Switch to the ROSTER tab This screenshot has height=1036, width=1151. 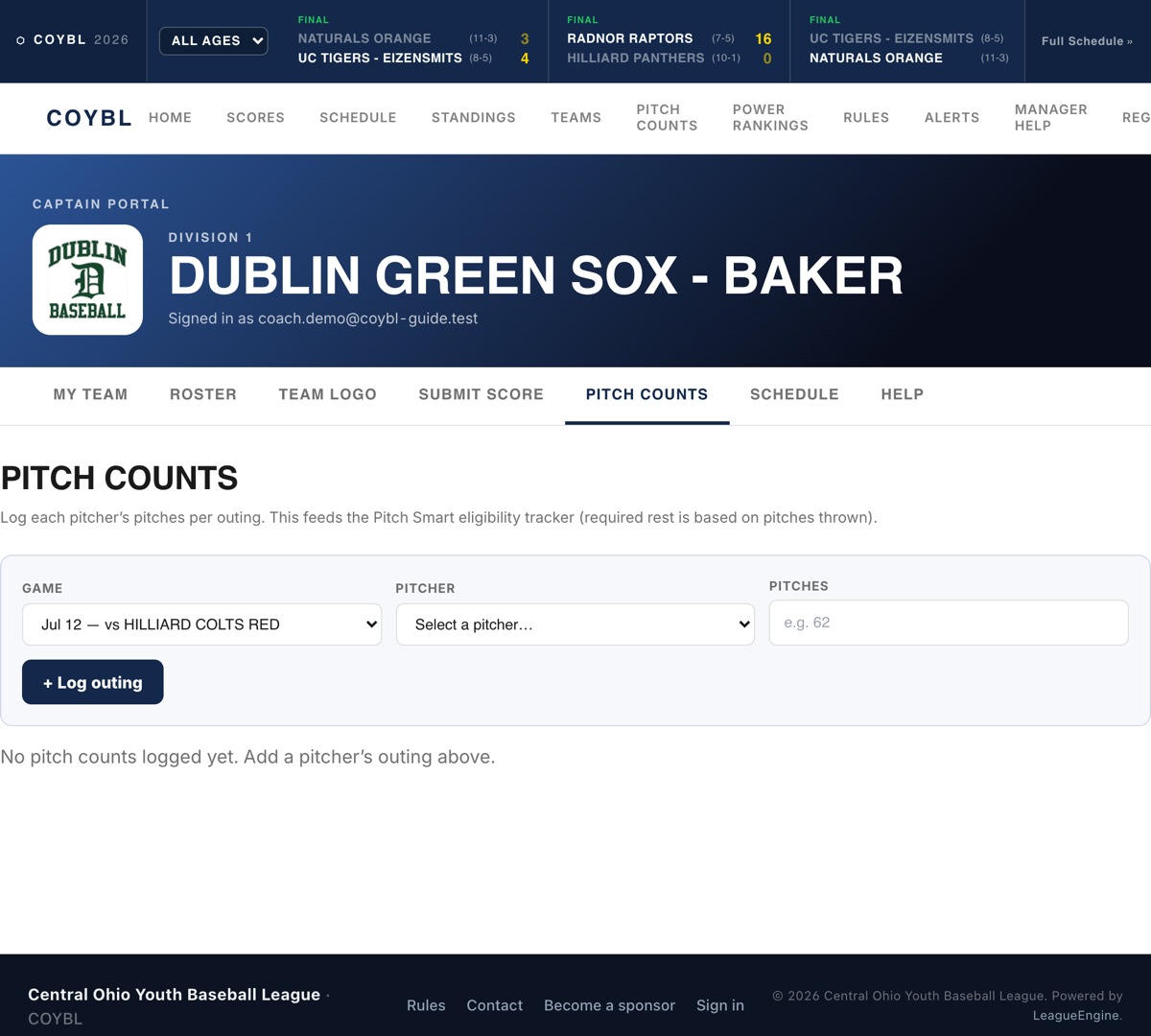click(x=203, y=394)
